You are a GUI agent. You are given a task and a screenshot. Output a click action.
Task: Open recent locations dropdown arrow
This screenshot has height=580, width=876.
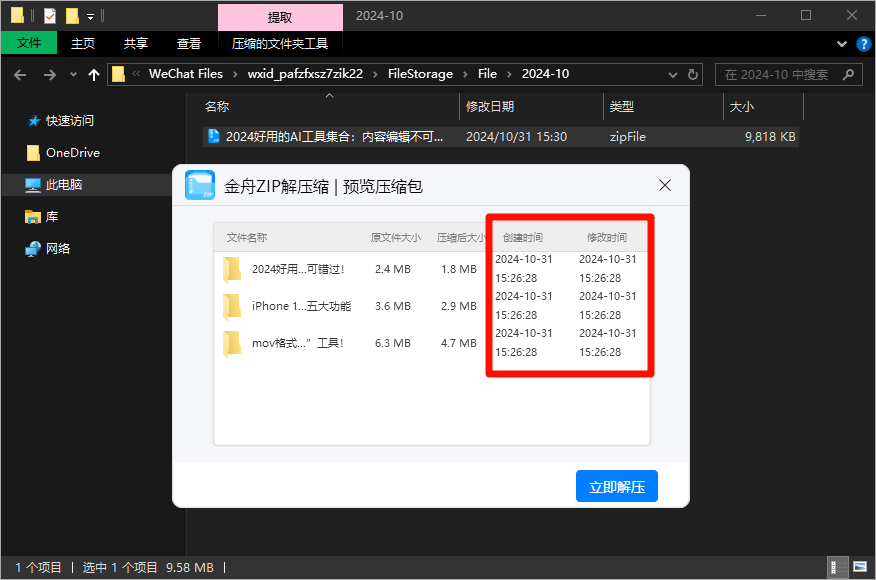[73, 74]
